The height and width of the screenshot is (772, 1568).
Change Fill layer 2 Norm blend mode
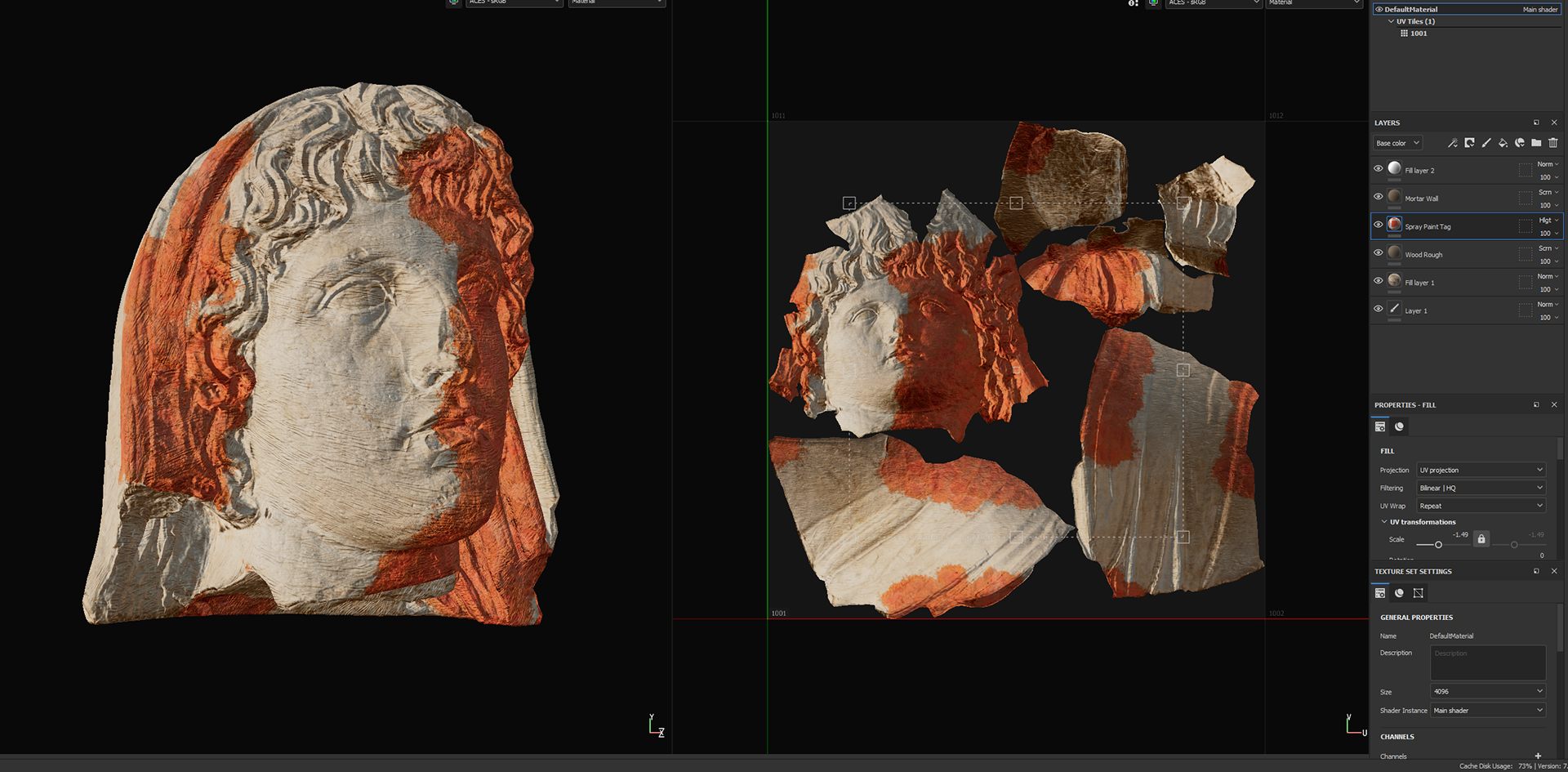[1548, 164]
